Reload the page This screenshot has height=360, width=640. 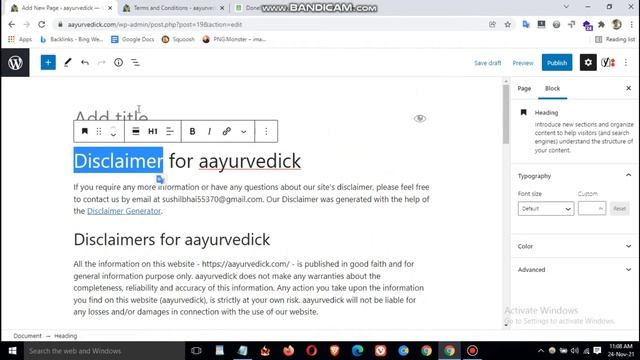[42, 24]
